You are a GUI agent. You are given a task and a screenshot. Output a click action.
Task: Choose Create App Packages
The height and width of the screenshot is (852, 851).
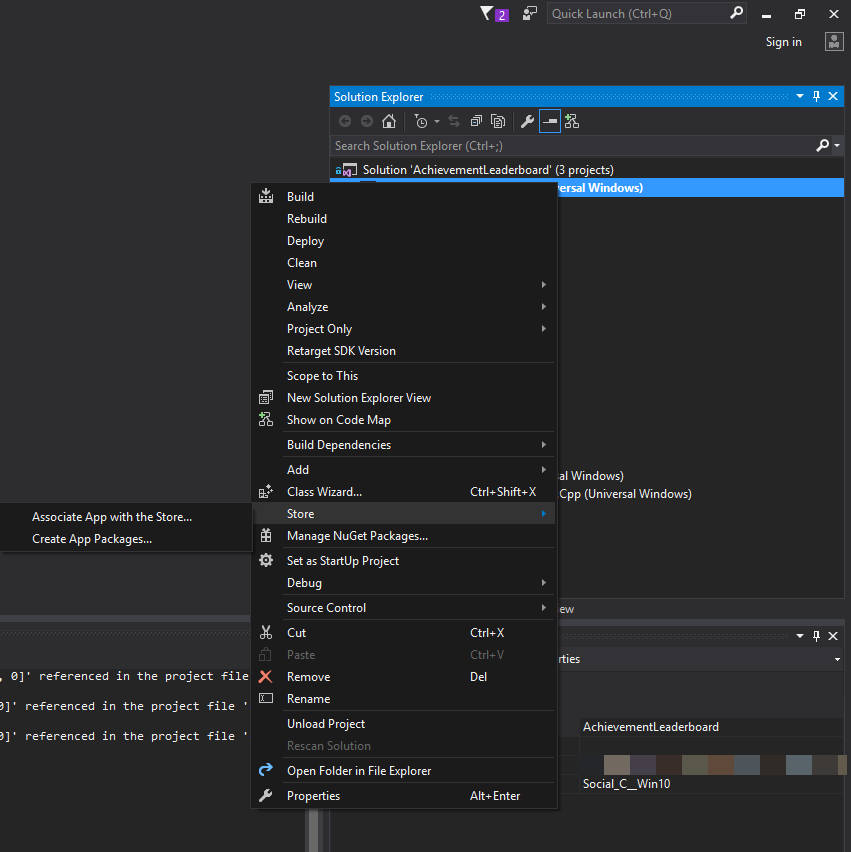click(126, 539)
